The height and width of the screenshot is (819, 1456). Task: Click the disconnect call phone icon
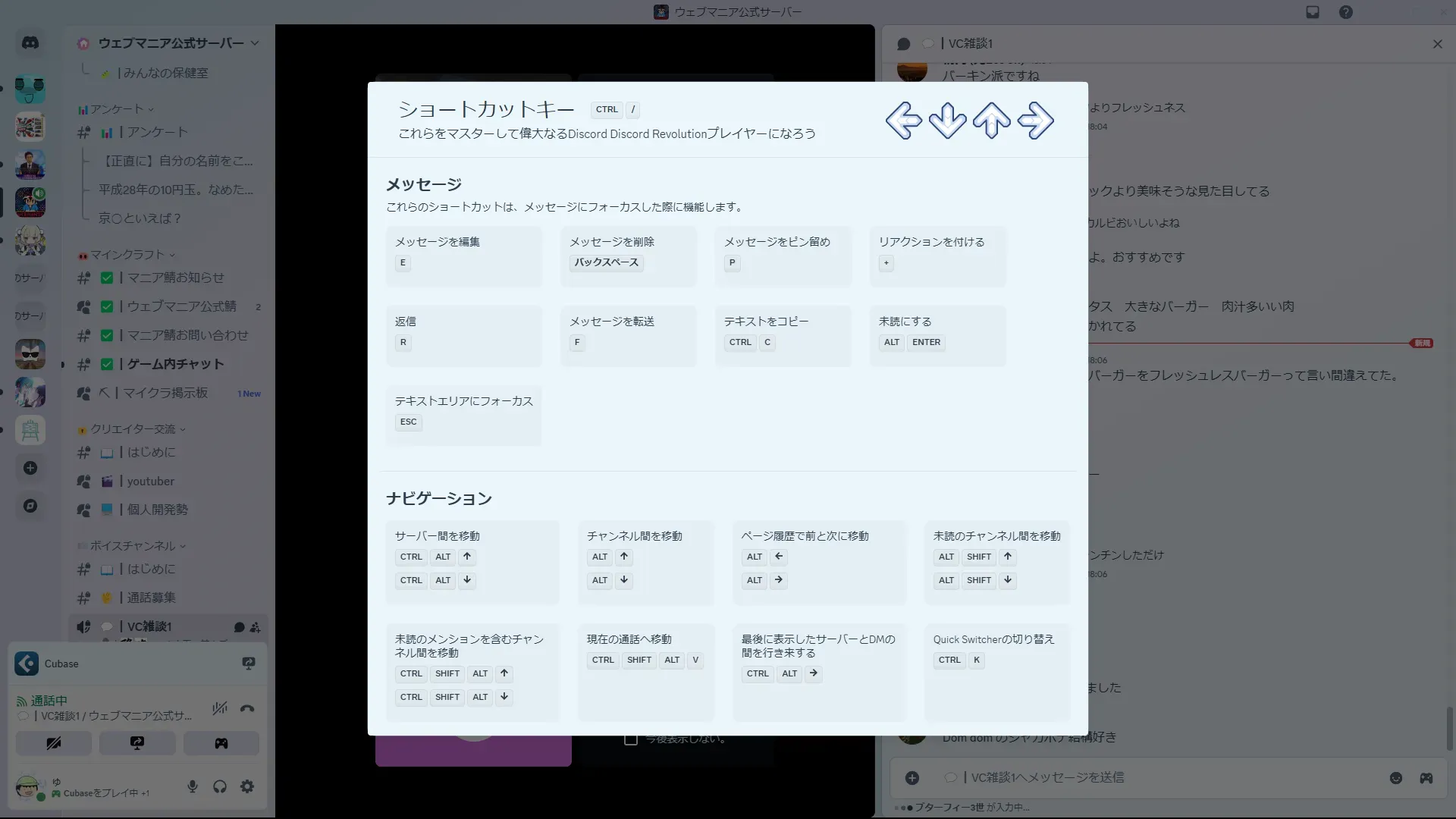tap(247, 709)
